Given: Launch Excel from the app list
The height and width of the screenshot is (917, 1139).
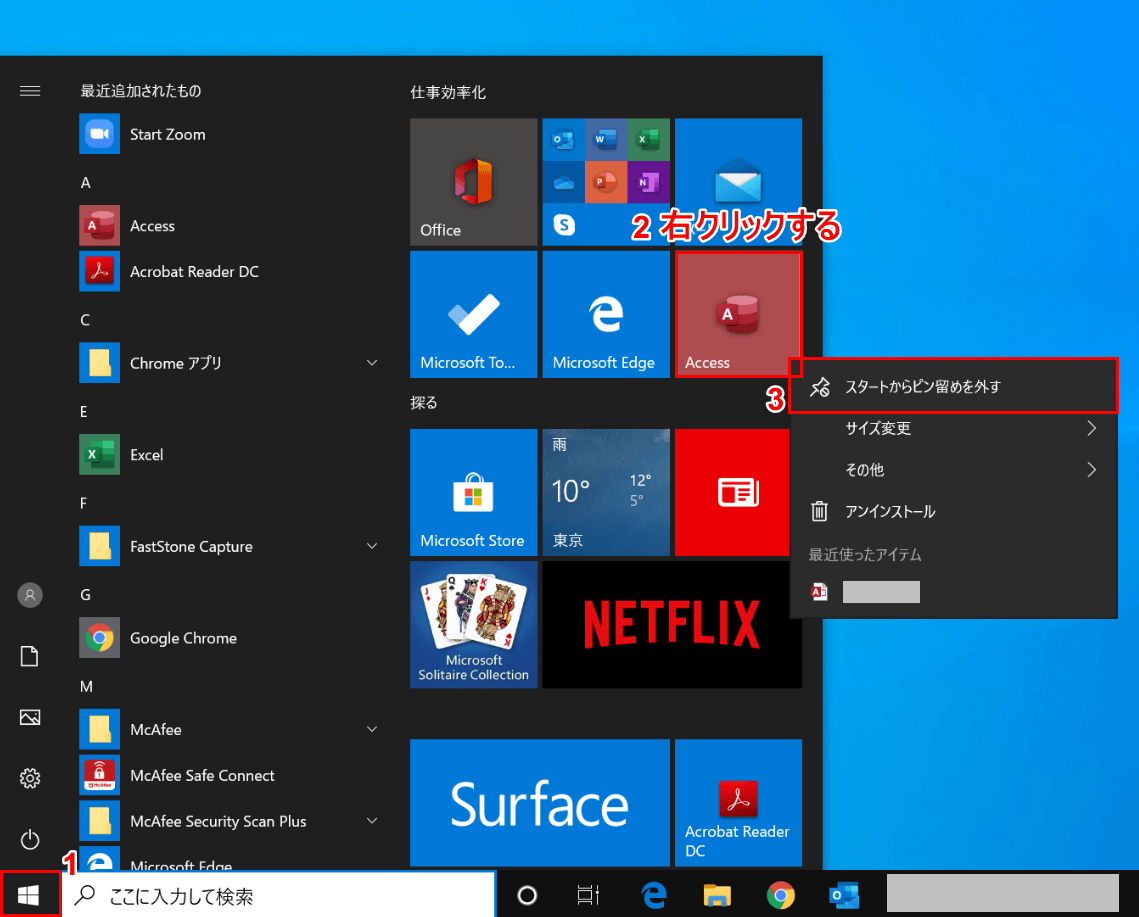Looking at the screenshot, I should [232, 455].
